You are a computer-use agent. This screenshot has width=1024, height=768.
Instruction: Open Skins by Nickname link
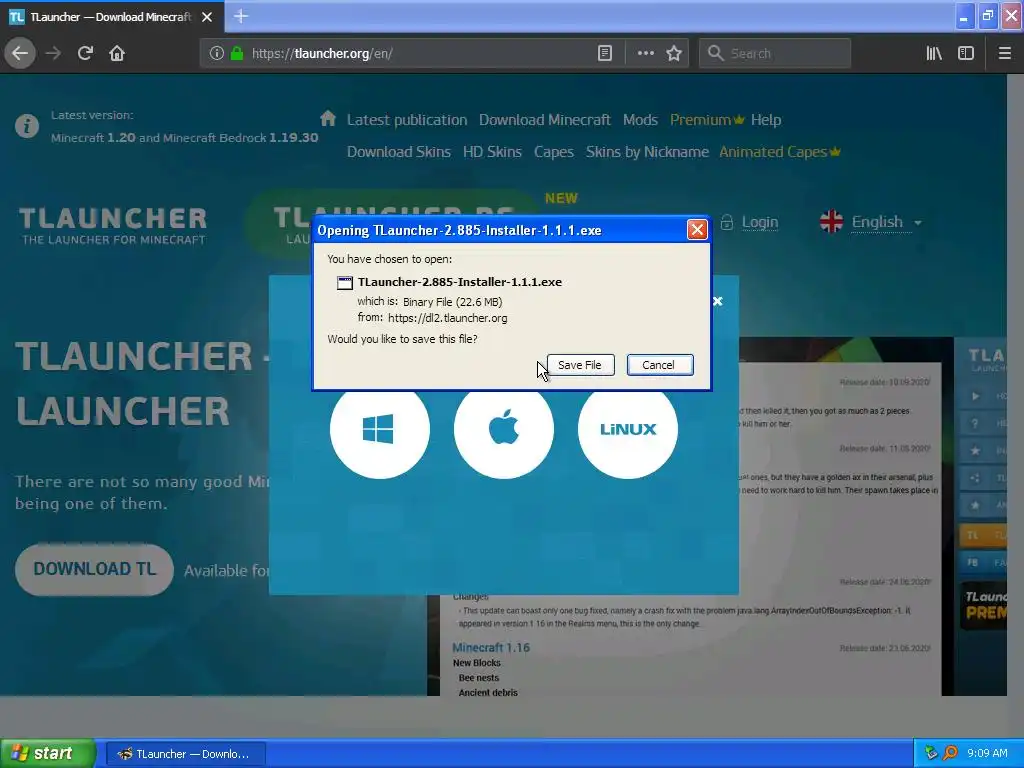(x=647, y=152)
